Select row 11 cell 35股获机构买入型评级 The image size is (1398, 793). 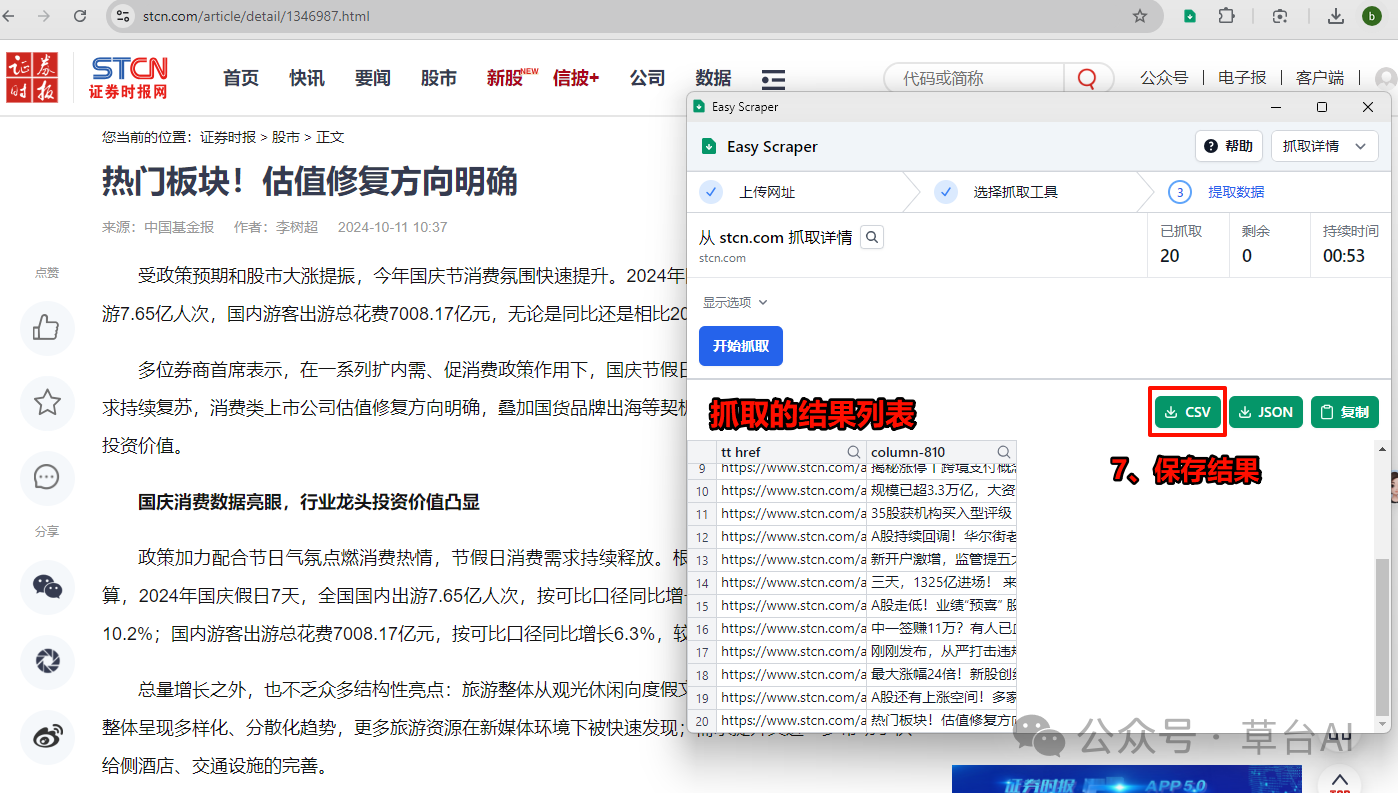941,514
